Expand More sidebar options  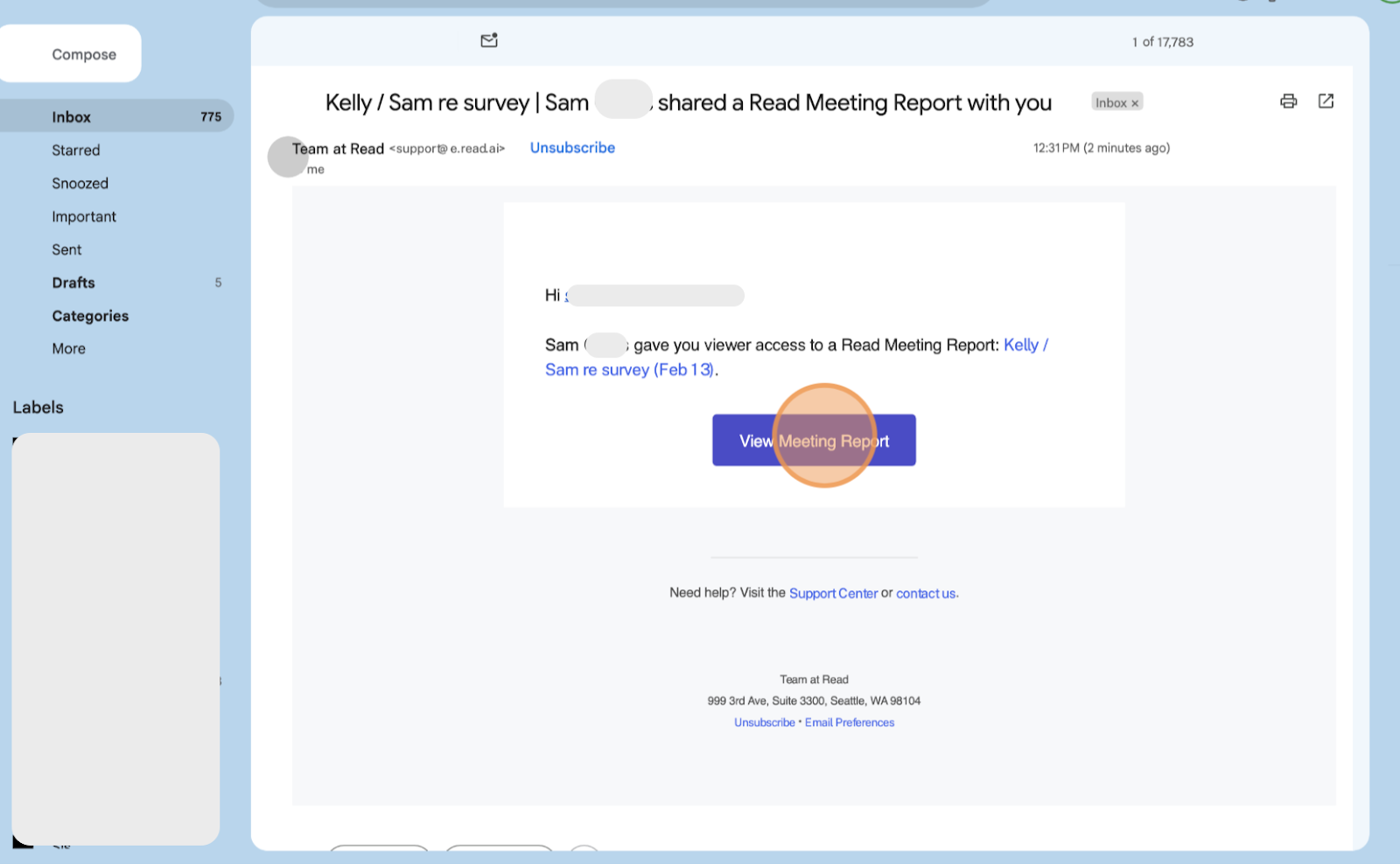coord(68,349)
